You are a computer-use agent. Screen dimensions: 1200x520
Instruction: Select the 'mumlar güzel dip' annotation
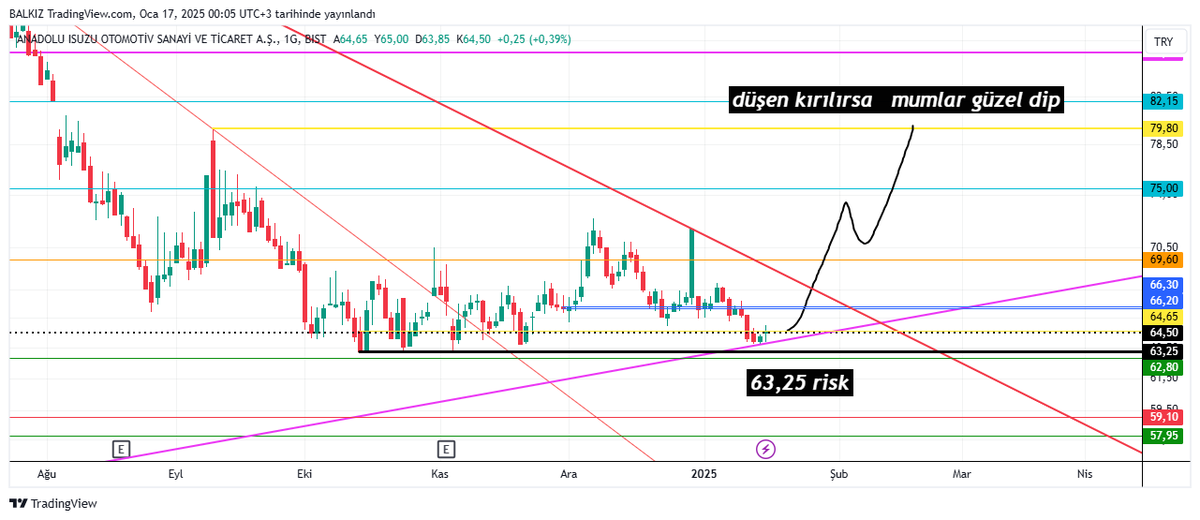point(975,100)
